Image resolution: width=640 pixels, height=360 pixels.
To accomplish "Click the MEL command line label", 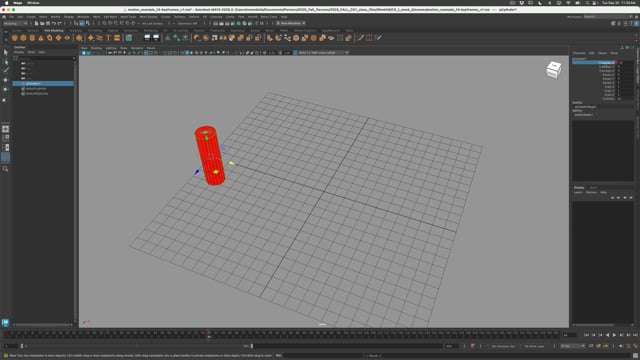I will 279,356.
